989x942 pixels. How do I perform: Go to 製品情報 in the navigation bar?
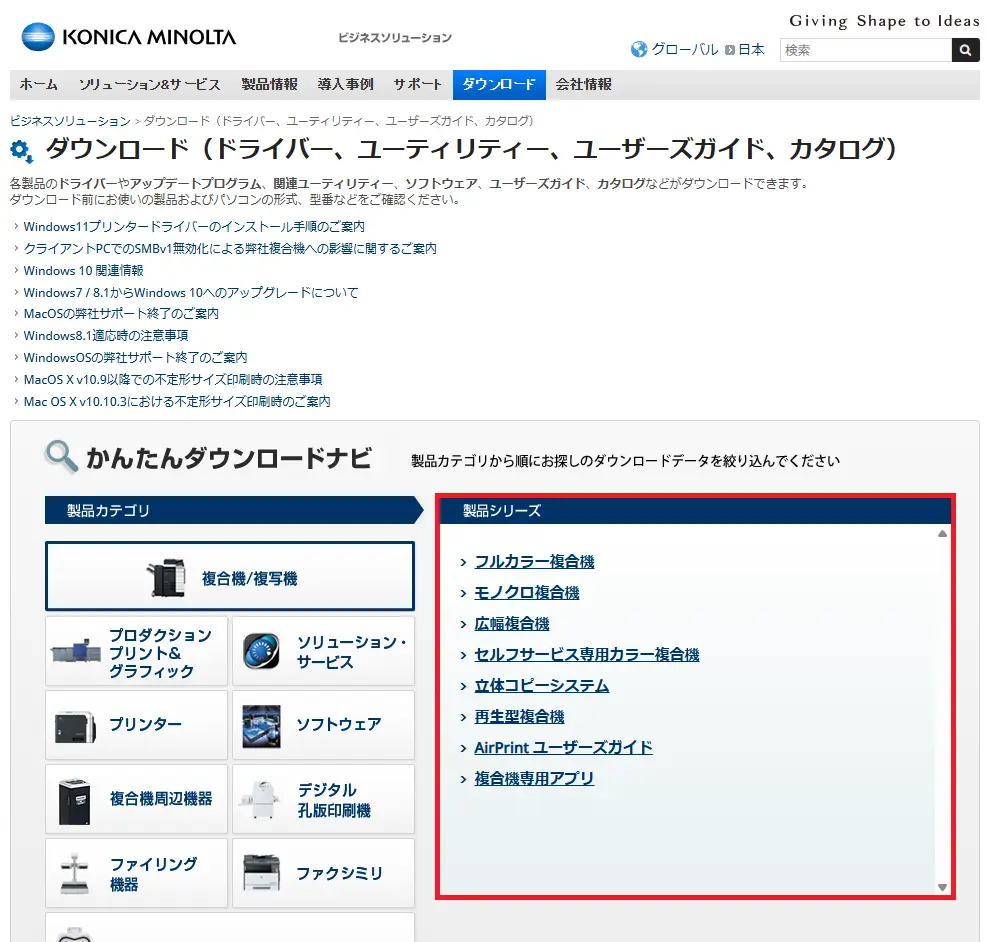[269, 85]
